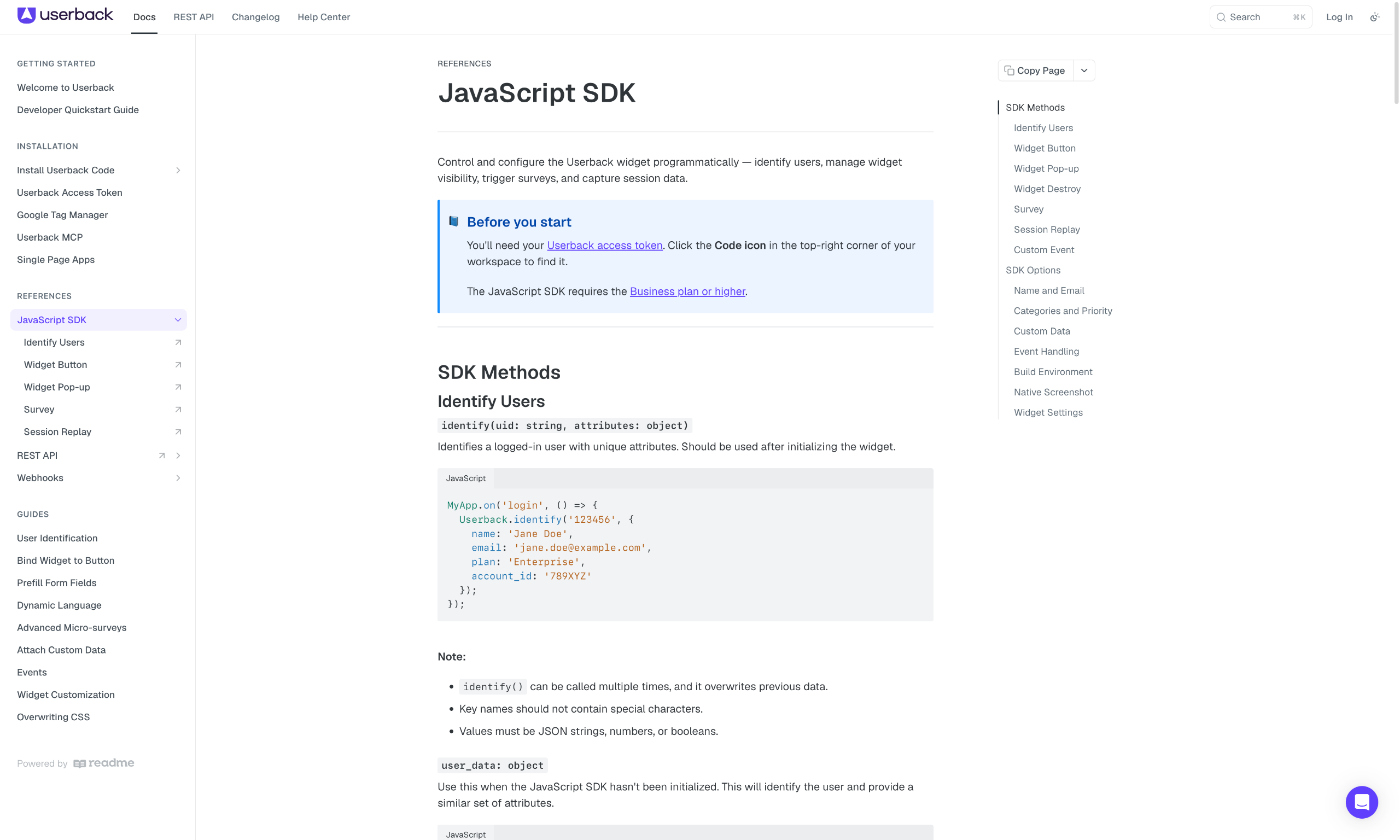
Task: Follow the Userback access token link
Action: [x=604, y=245]
